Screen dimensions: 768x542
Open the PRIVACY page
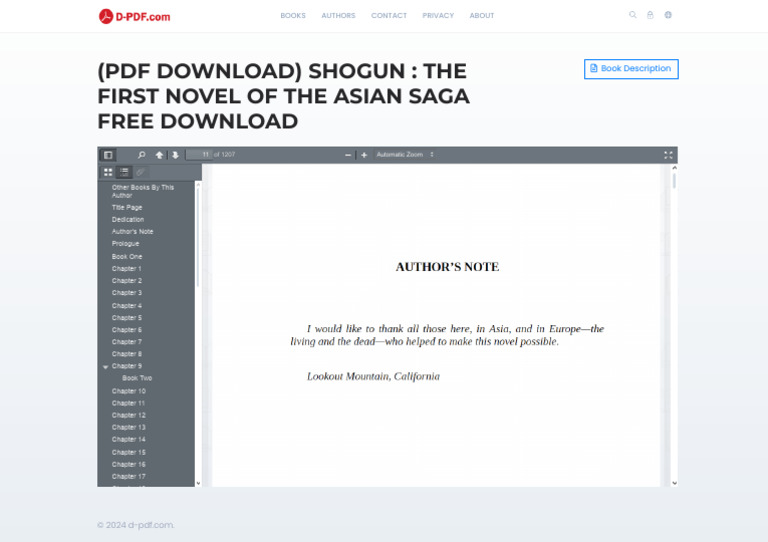[438, 16]
